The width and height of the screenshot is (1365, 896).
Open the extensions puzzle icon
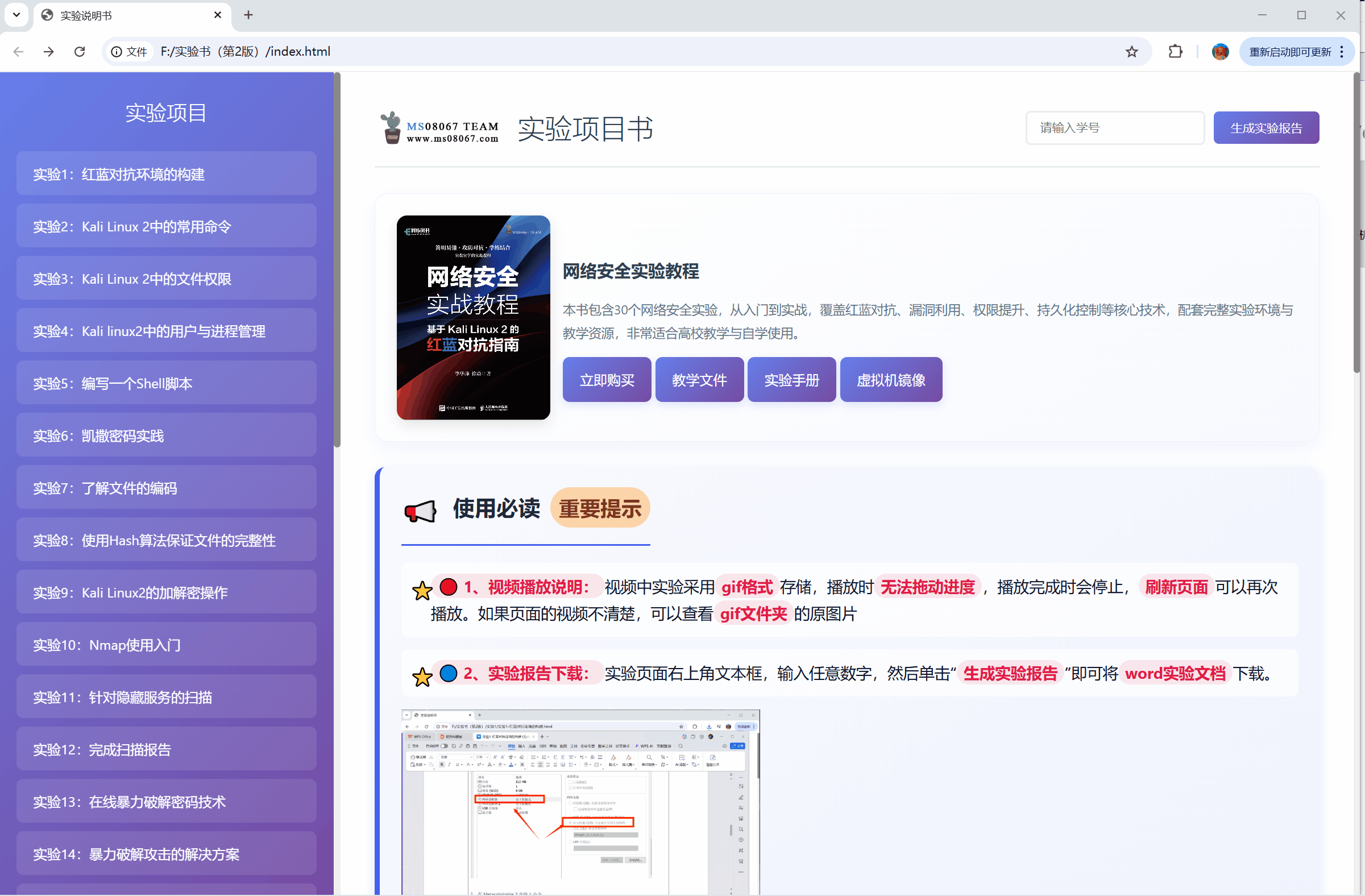point(1175,52)
